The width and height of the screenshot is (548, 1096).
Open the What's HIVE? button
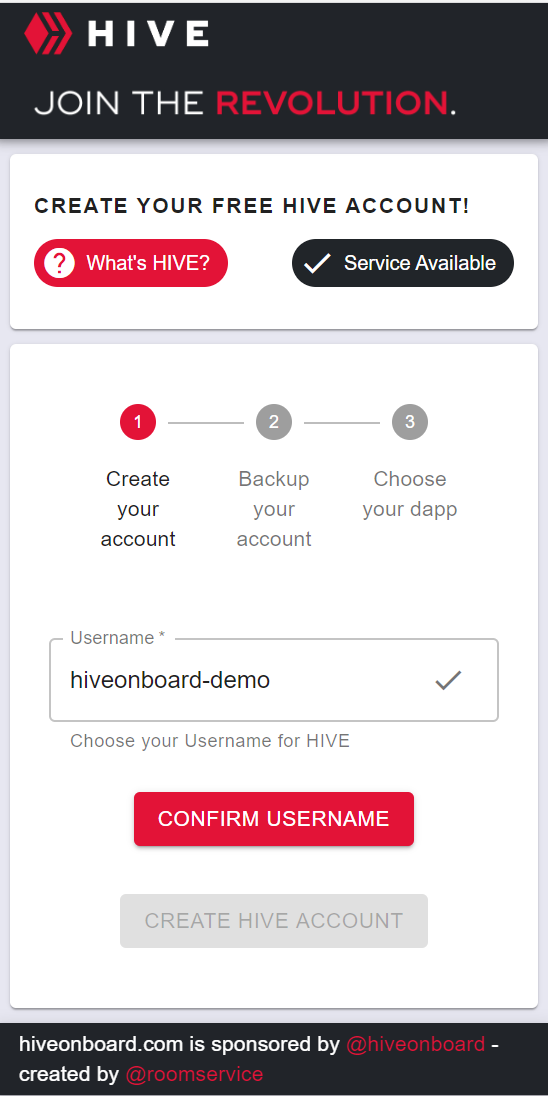(131, 263)
